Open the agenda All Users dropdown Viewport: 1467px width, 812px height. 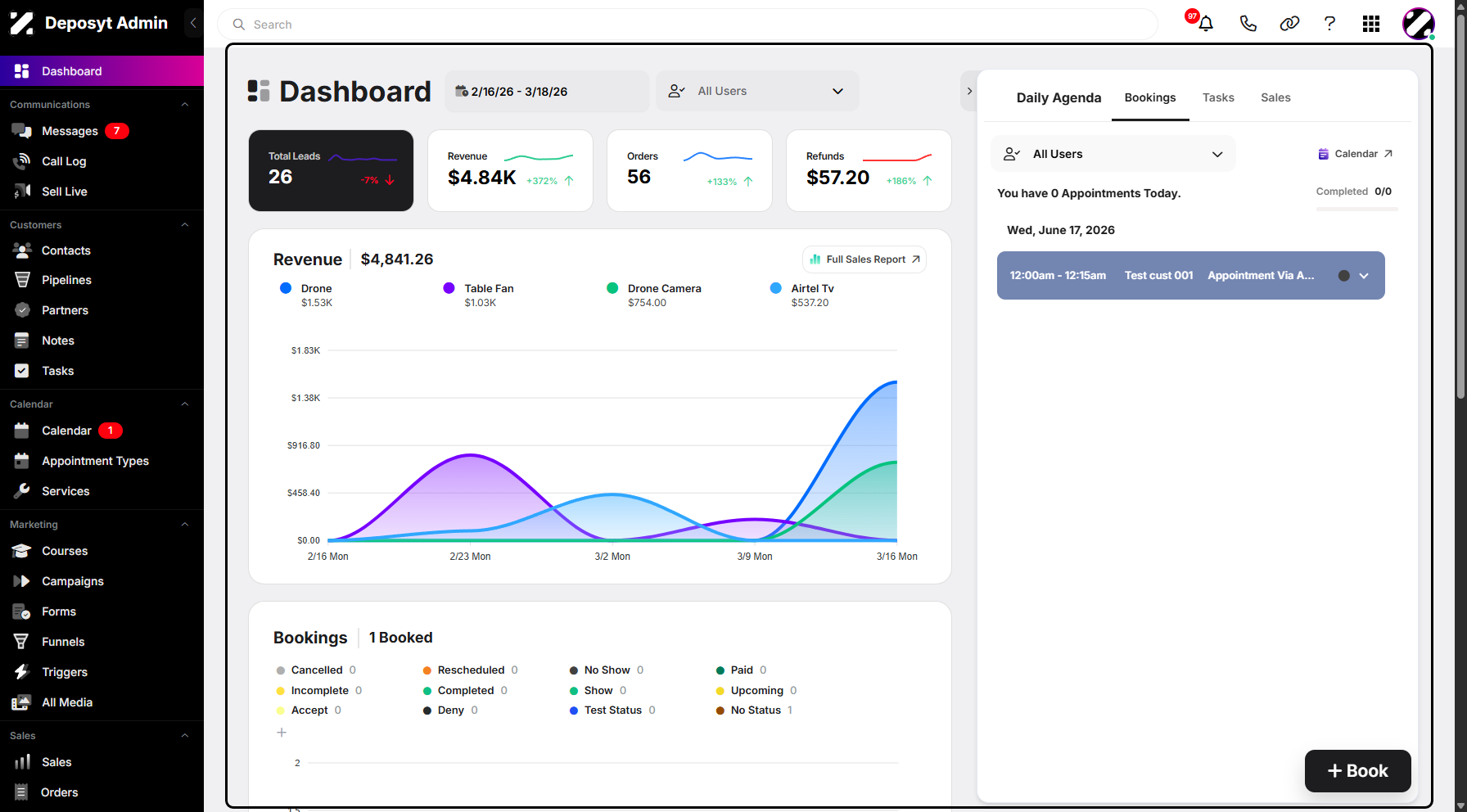coord(1113,154)
